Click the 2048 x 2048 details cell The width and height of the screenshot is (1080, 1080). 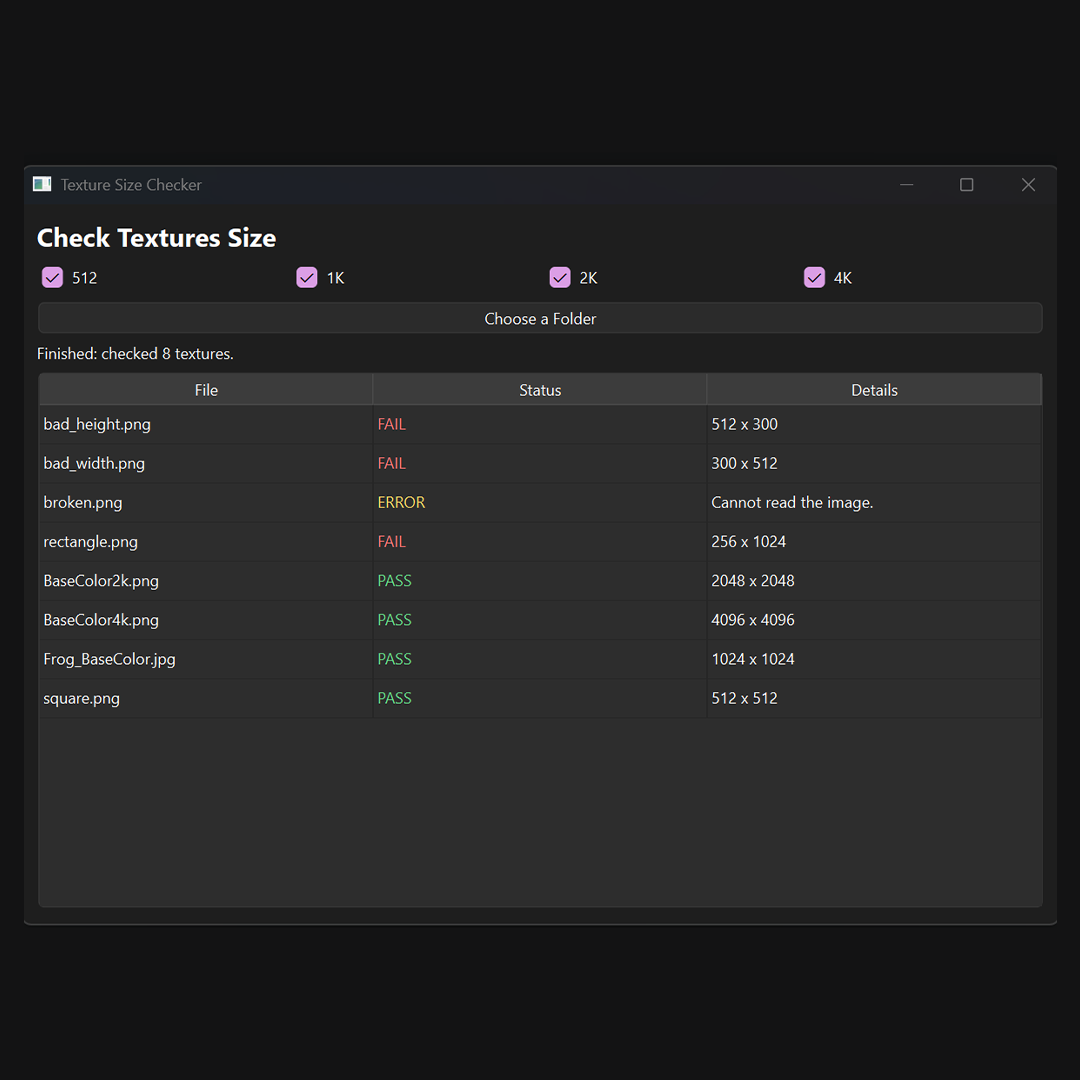[x=874, y=581]
